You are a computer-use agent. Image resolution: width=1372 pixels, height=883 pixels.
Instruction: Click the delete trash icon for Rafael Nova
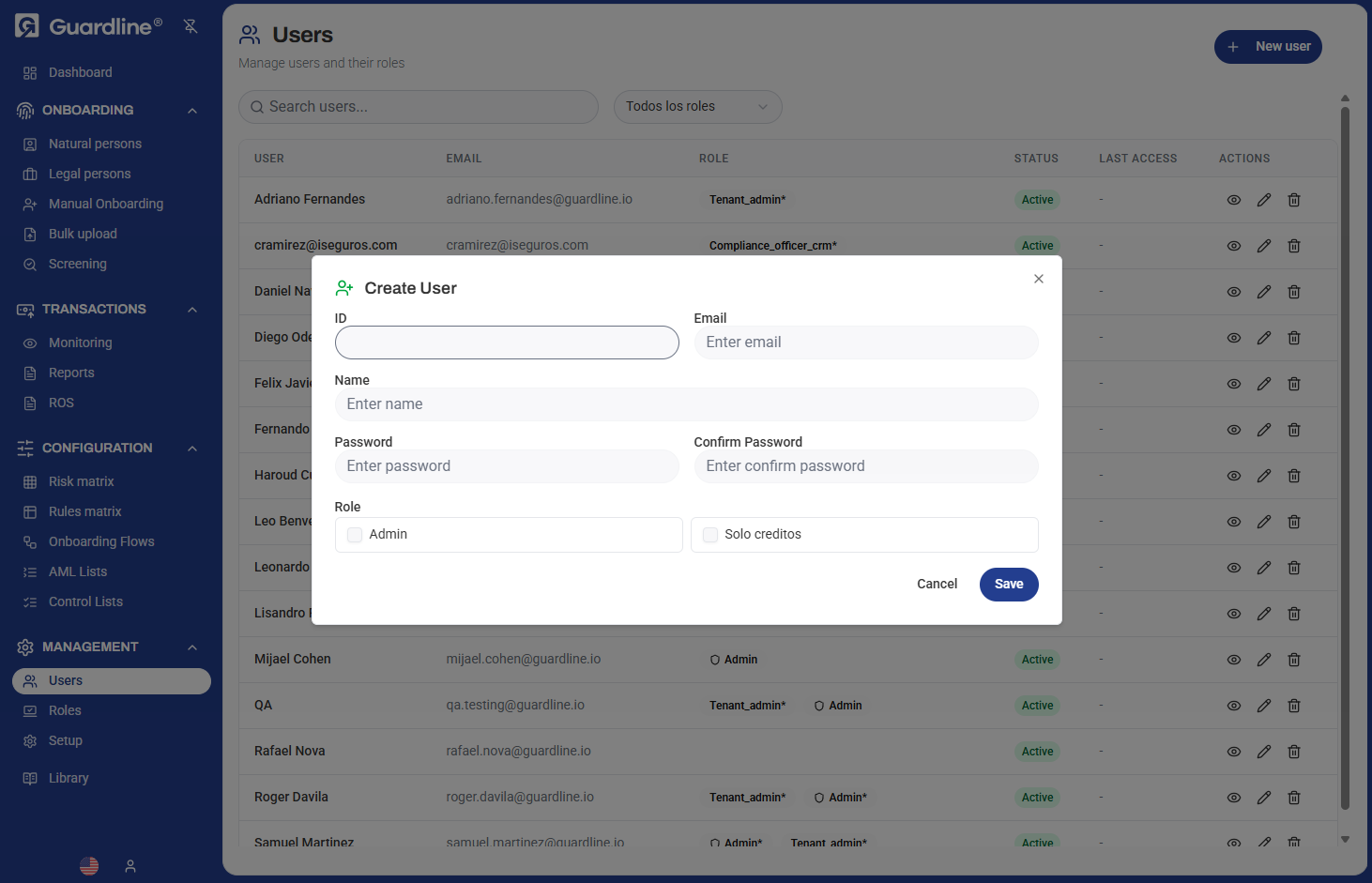[1293, 751]
